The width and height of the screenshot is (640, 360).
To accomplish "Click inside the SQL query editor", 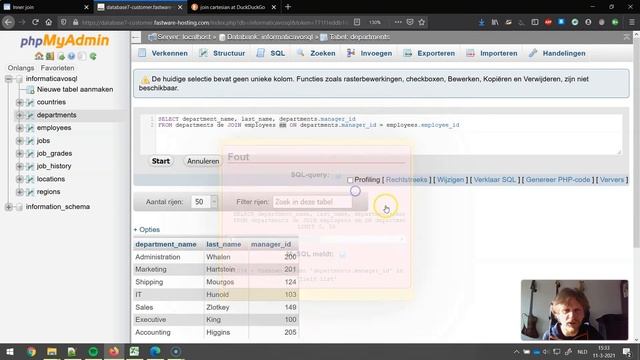I will [x=381, y=135].
